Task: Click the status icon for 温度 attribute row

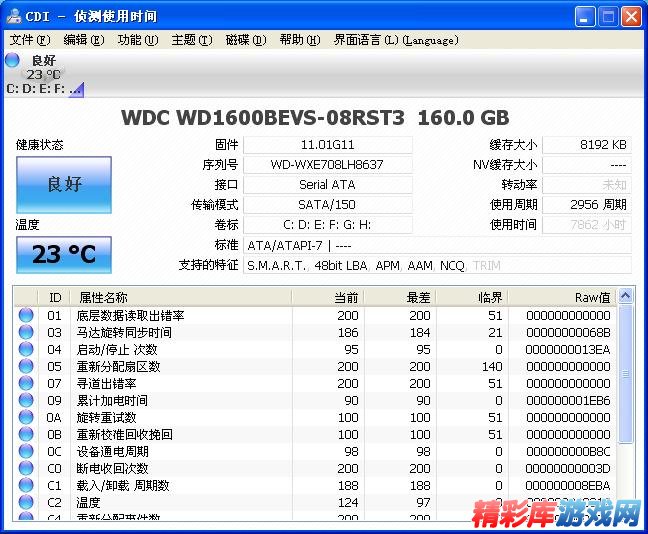Action: (26, 502)
